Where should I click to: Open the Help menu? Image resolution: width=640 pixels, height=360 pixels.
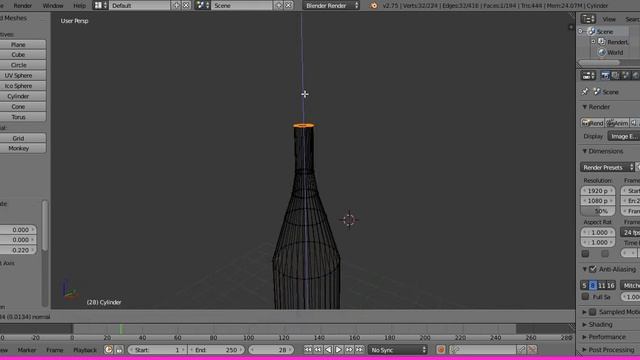pyautogui.click(x=80, y=6)
